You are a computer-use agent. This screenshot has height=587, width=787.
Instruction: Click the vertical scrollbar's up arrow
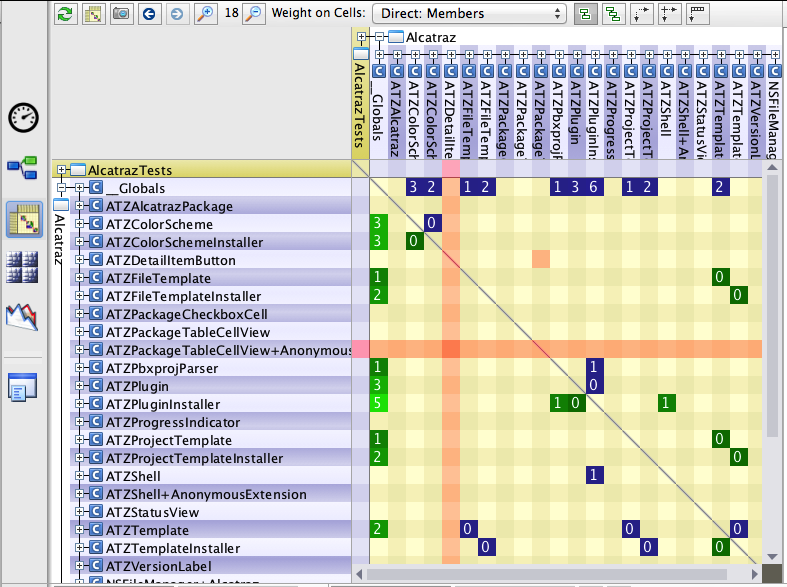[772, 168]
